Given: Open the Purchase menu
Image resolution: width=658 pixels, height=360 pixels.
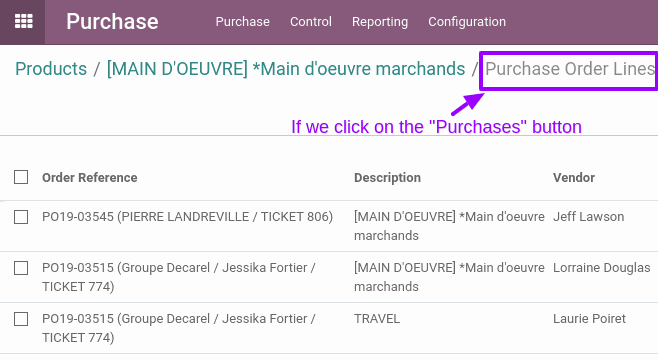Looking at the screenshot, I should [243, 21].
